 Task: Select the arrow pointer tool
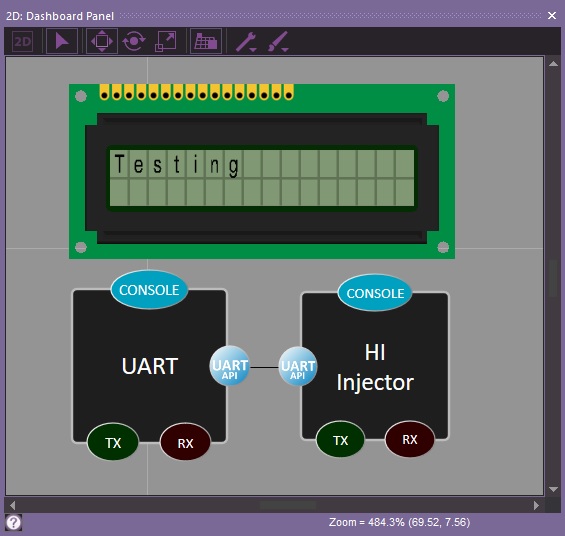pyautogui.click(x=62, y=42)
